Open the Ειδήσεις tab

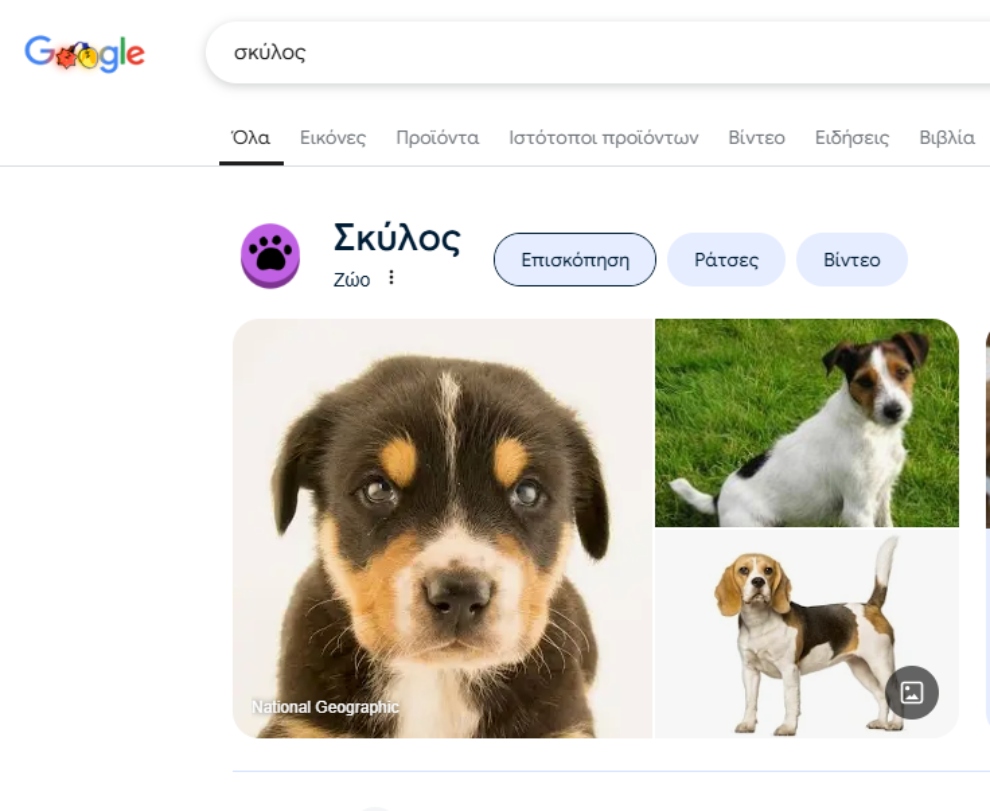tap(852, 138)
